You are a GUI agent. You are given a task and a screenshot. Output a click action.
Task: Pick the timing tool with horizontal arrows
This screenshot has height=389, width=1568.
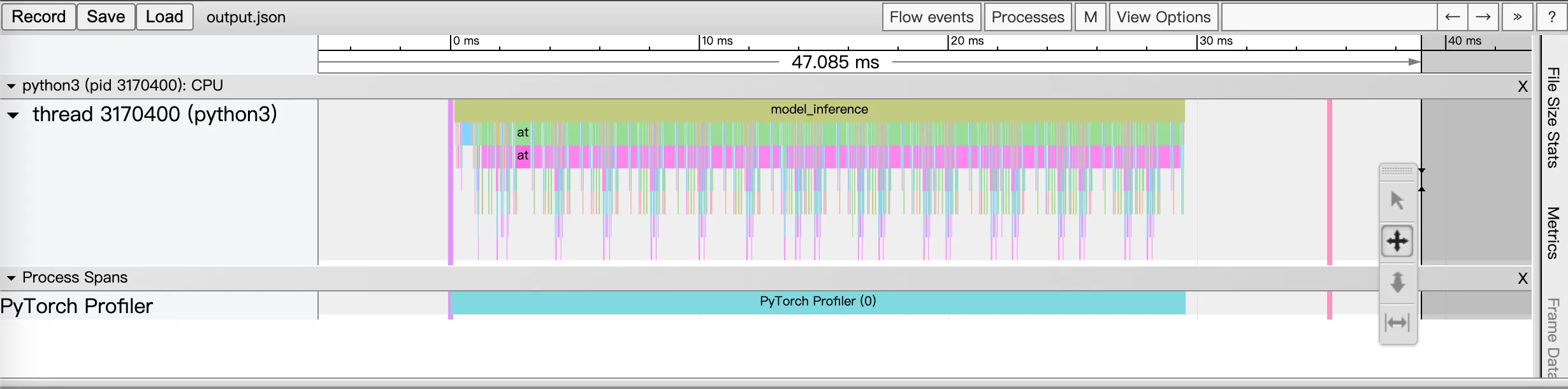point(1397,323)
